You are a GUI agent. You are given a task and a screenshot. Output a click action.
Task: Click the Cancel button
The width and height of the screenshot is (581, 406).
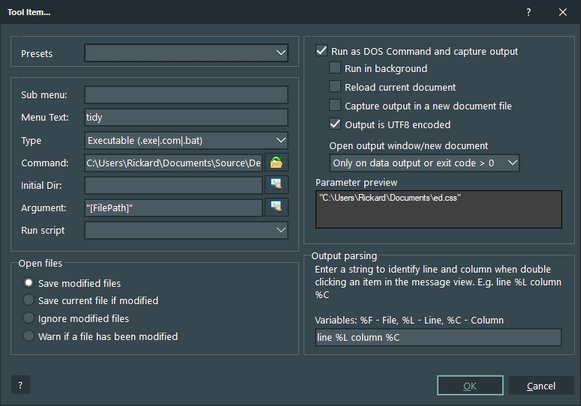(x=541, y=386)
